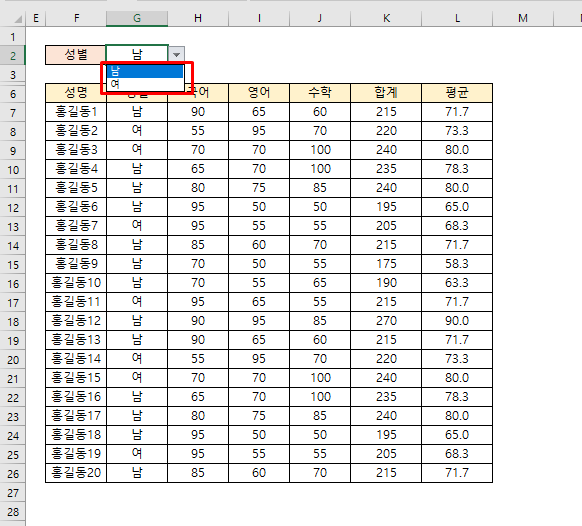The image size is (582, 526).
Task: Select row 1 header
Action: [13, 37]
